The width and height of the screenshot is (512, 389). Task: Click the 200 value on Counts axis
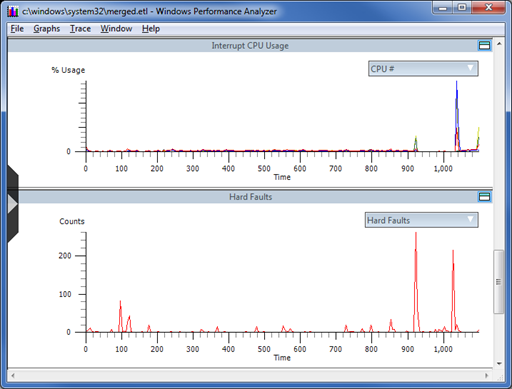click(65, 256)
